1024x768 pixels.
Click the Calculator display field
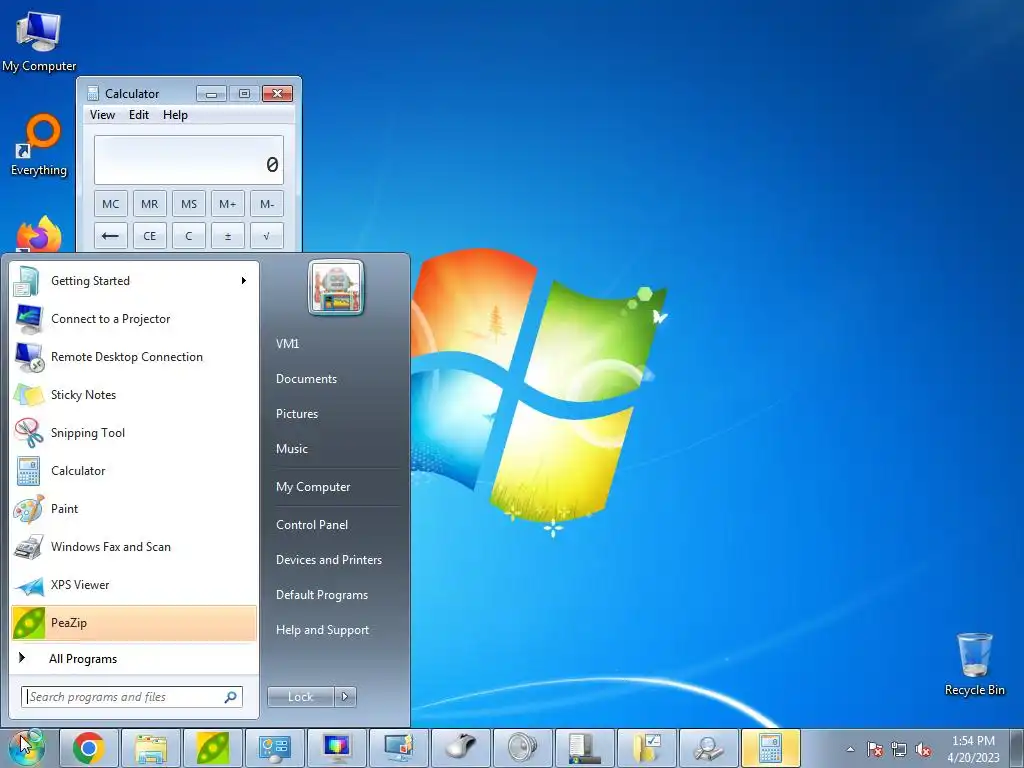click(x=189, y=160)
